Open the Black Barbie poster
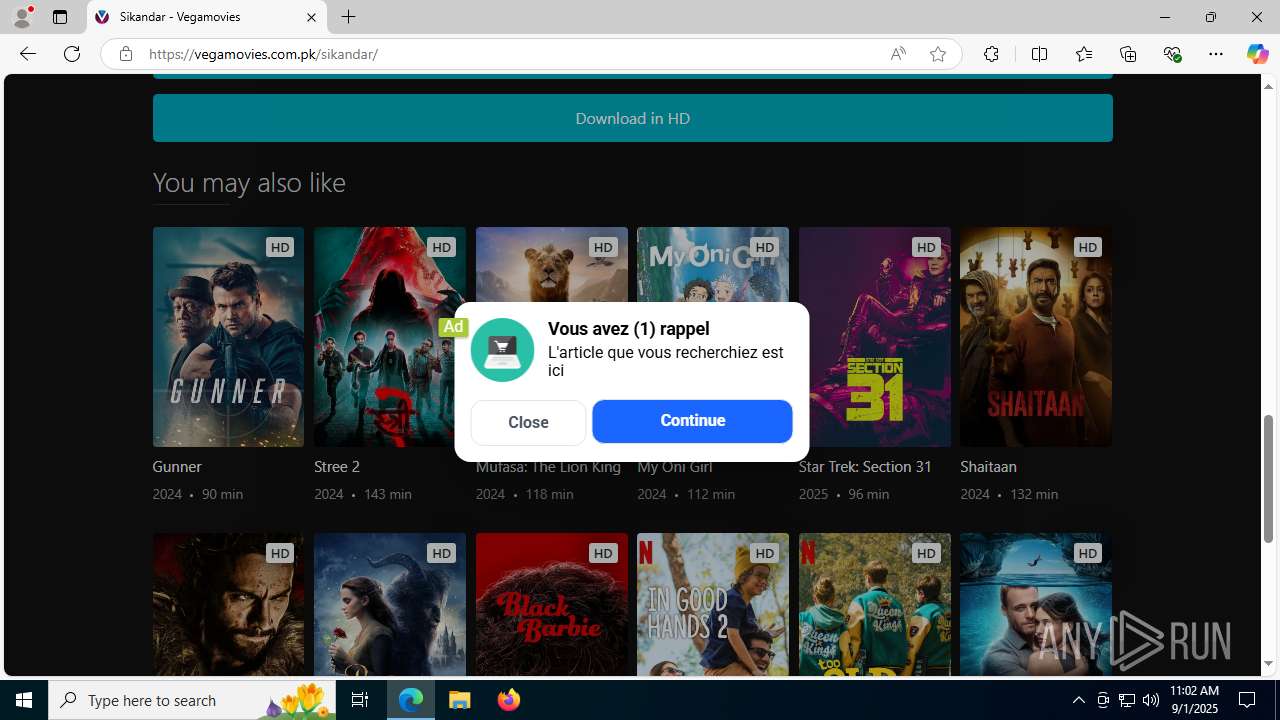Screen dimensions: 1280x720 pos(552,604)
